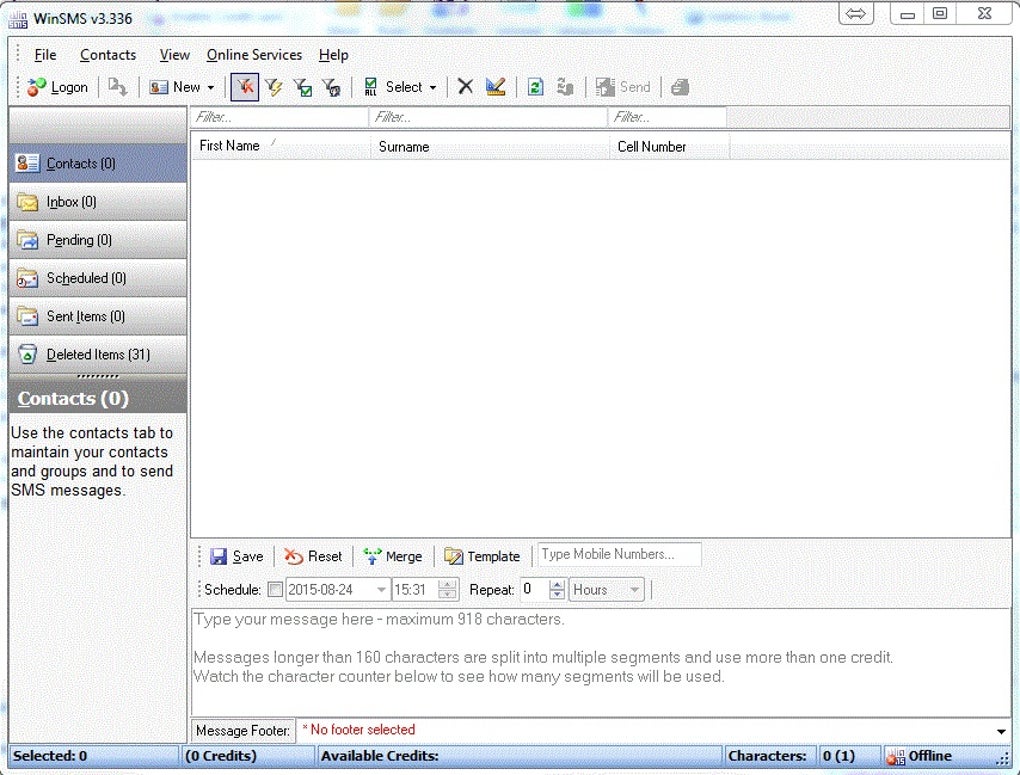Click the schedule time 15:31 stepper arrows
Viewport: 1020px width, 775px height.
pyautogui.click(x=448, y=590)
